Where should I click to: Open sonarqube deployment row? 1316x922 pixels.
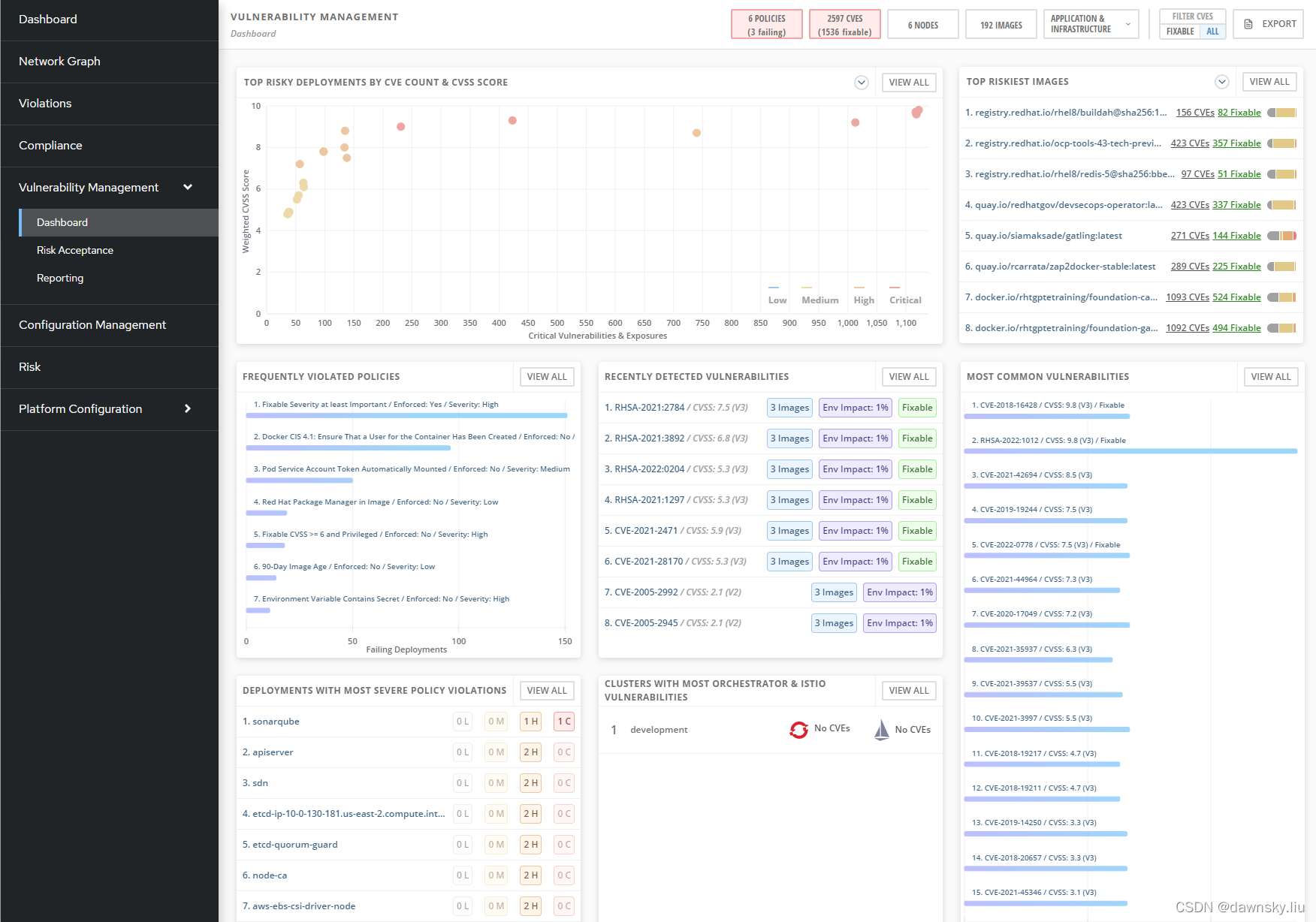tap(409, 722)
